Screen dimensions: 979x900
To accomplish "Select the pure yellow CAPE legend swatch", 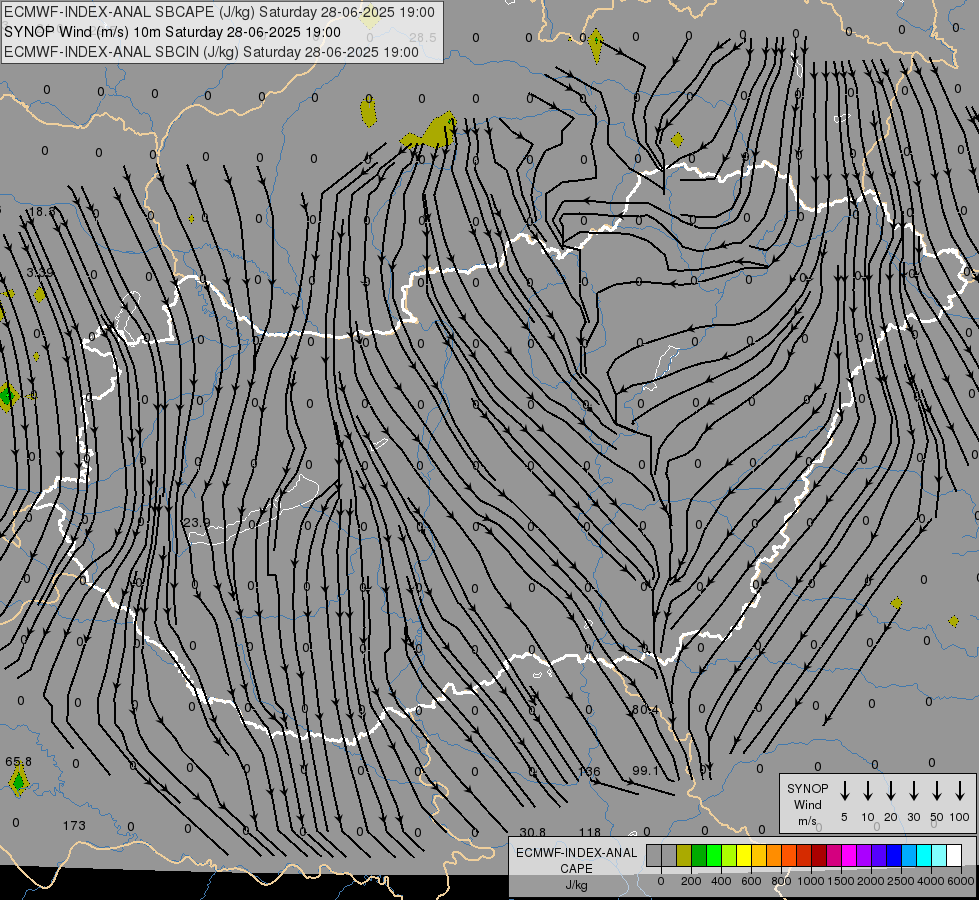I will 744,856.
